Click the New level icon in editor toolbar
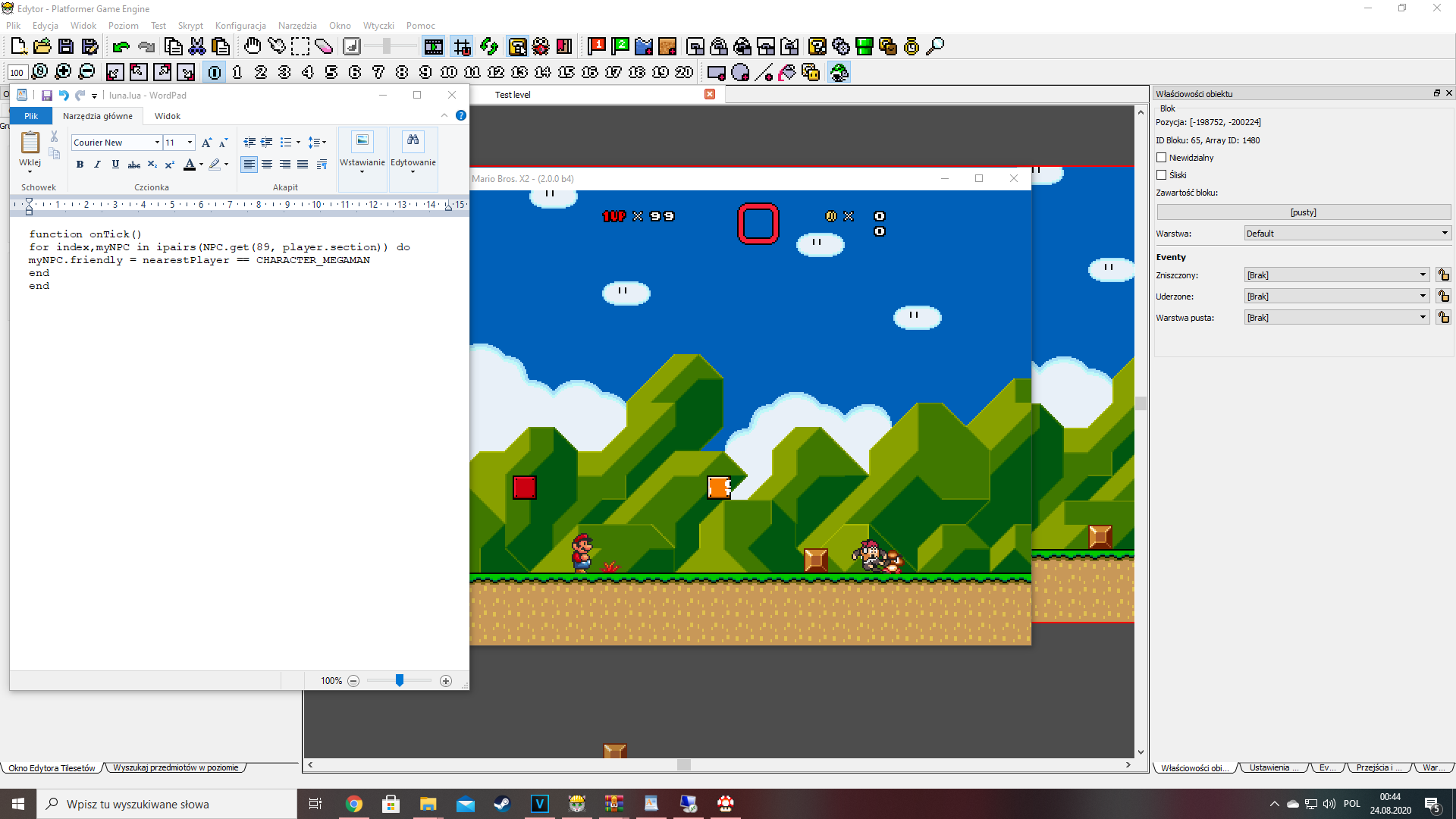This screenshot has width=1456, height=819. tap(19, 46)
